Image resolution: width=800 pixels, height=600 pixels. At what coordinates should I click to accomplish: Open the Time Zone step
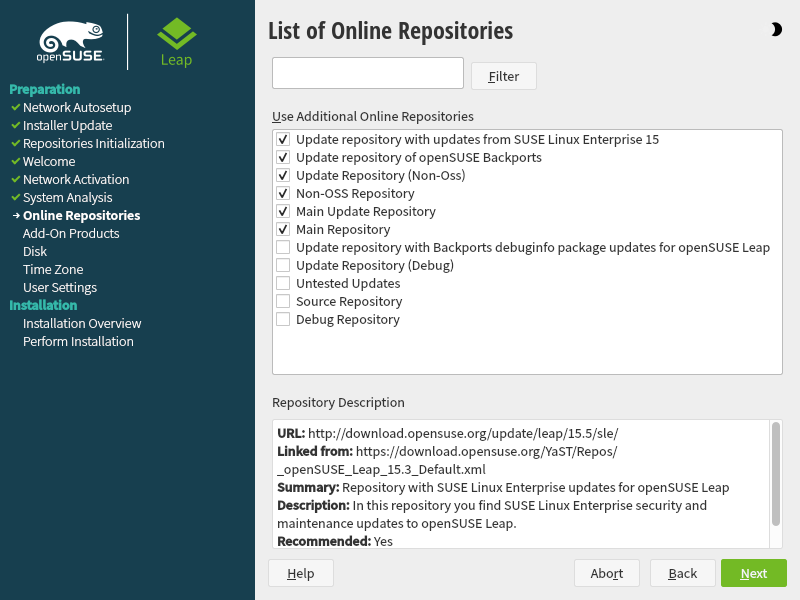point(52,269)
